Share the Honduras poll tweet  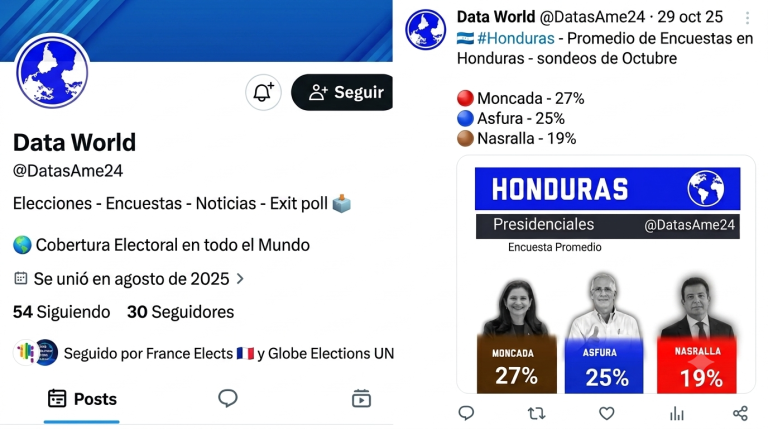740,413
